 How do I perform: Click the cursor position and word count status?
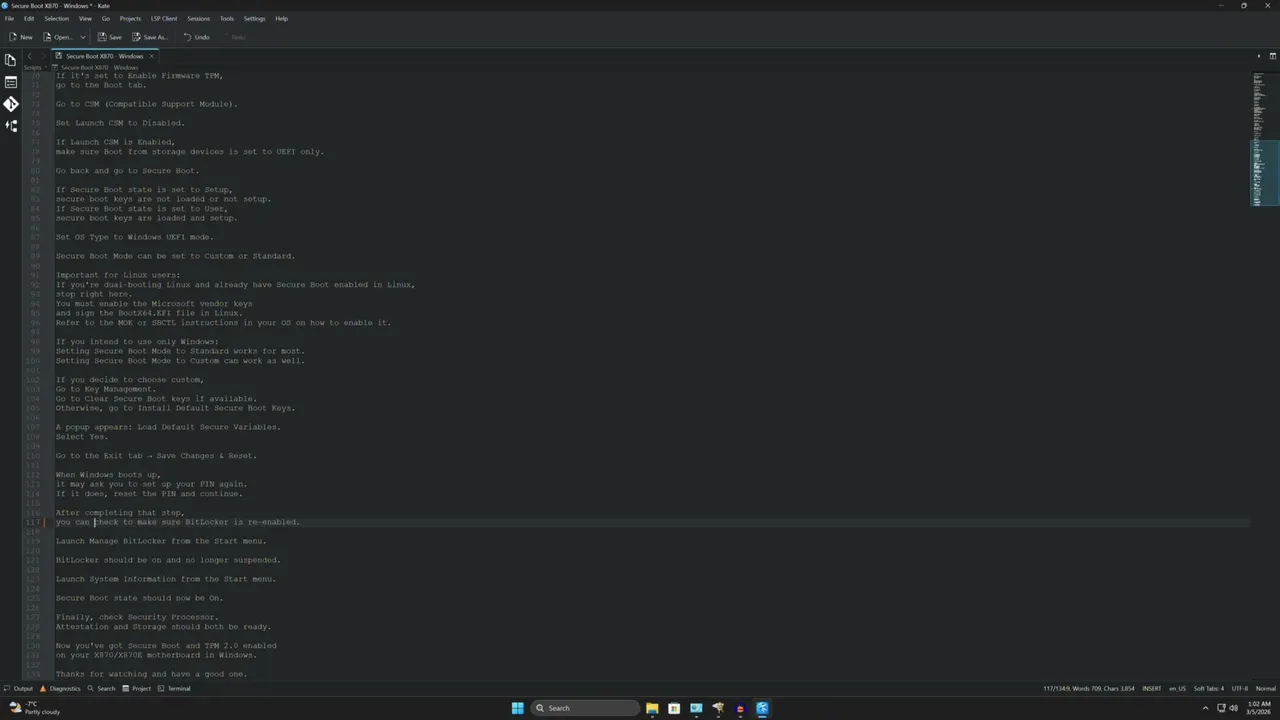click(1088, 688)
